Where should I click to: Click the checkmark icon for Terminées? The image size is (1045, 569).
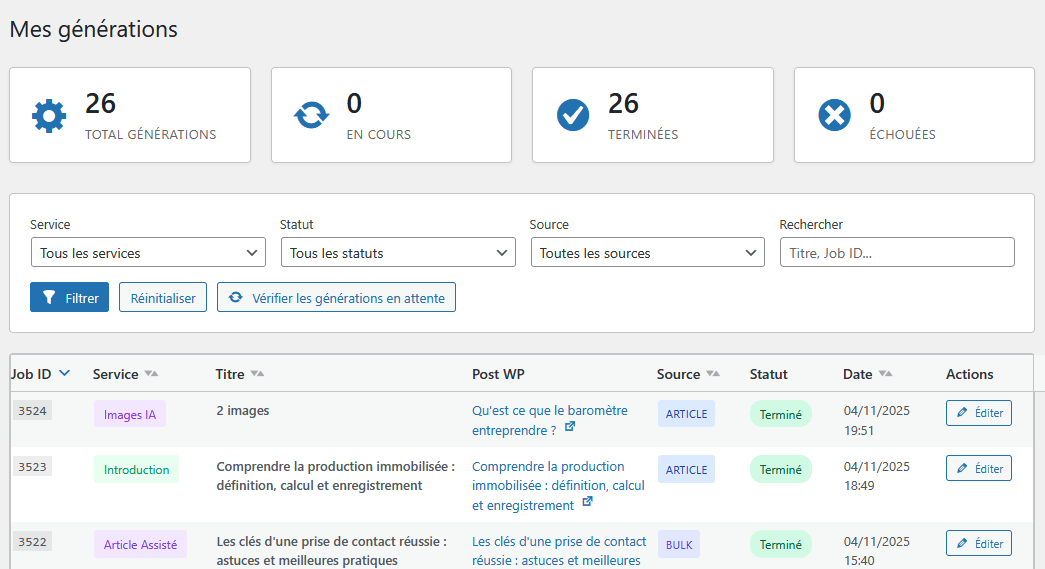point(573,116)
